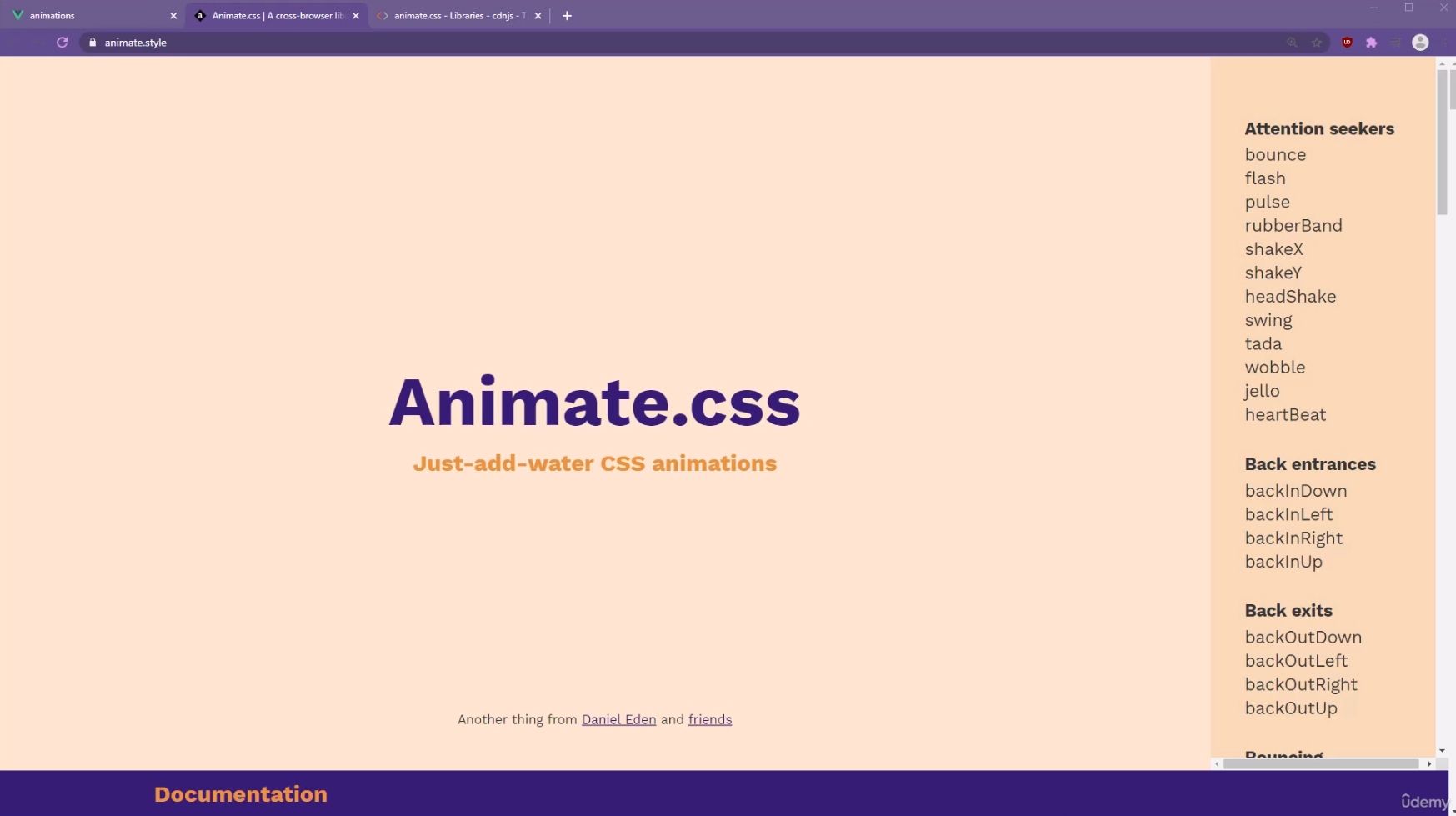Image resolution: width=1456 pixels, height=816 pixels.
Task: Open the zoom magnifier icon in address bar
Action: click(1292, 43)
